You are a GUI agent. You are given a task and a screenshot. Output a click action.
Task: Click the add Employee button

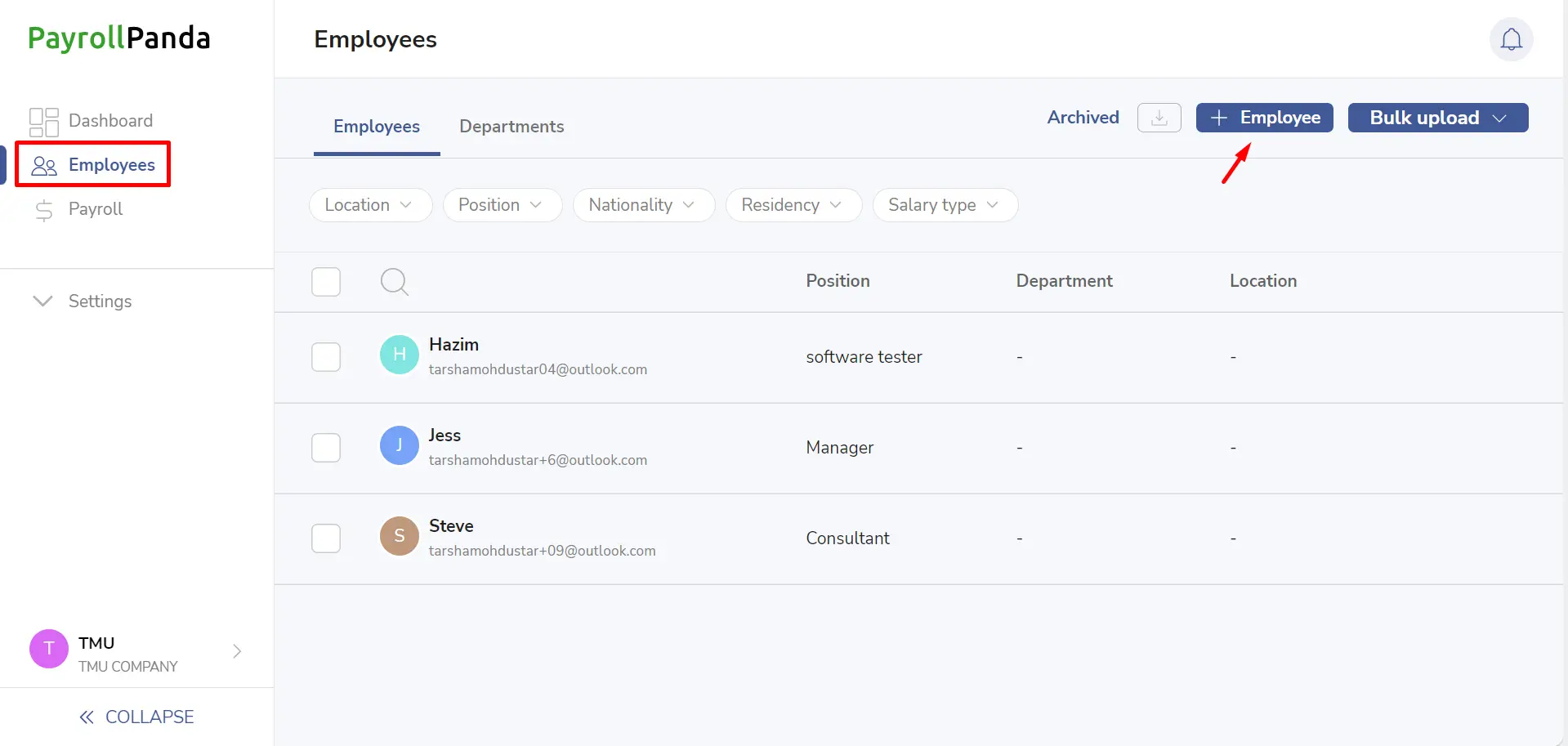tap(1264, 118)
